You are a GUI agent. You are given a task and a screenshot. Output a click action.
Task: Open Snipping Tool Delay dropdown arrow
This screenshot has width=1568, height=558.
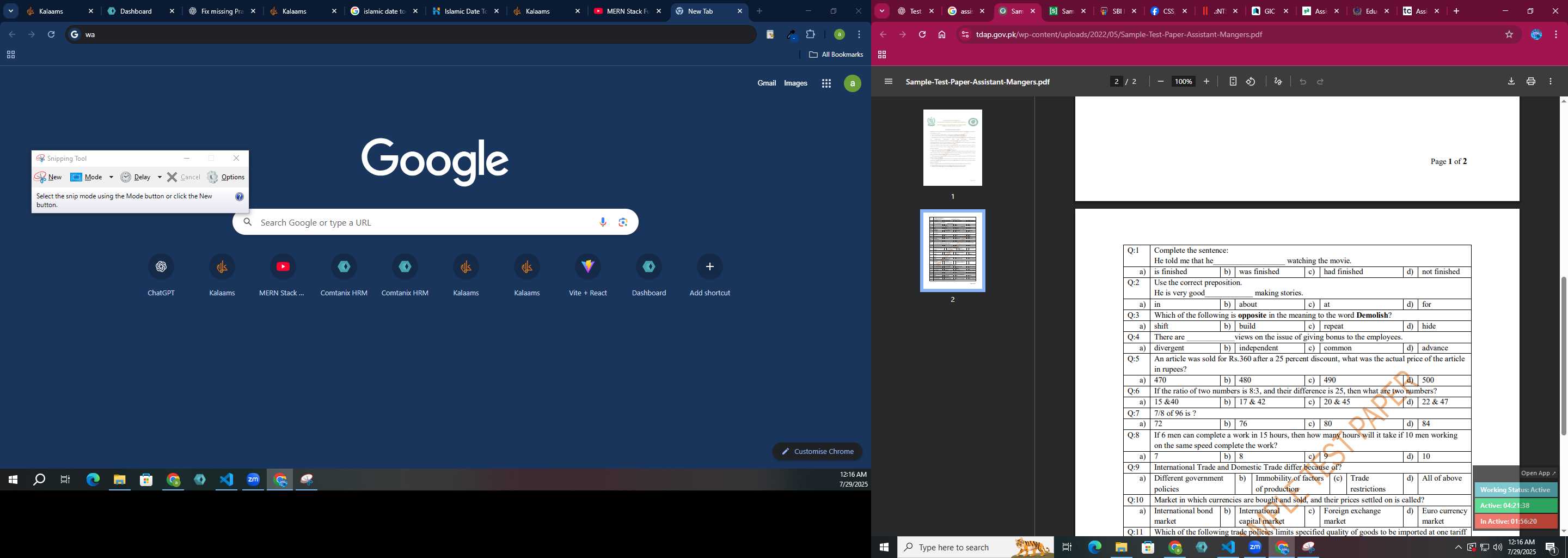pyautogui.click(x=160, y=177)
